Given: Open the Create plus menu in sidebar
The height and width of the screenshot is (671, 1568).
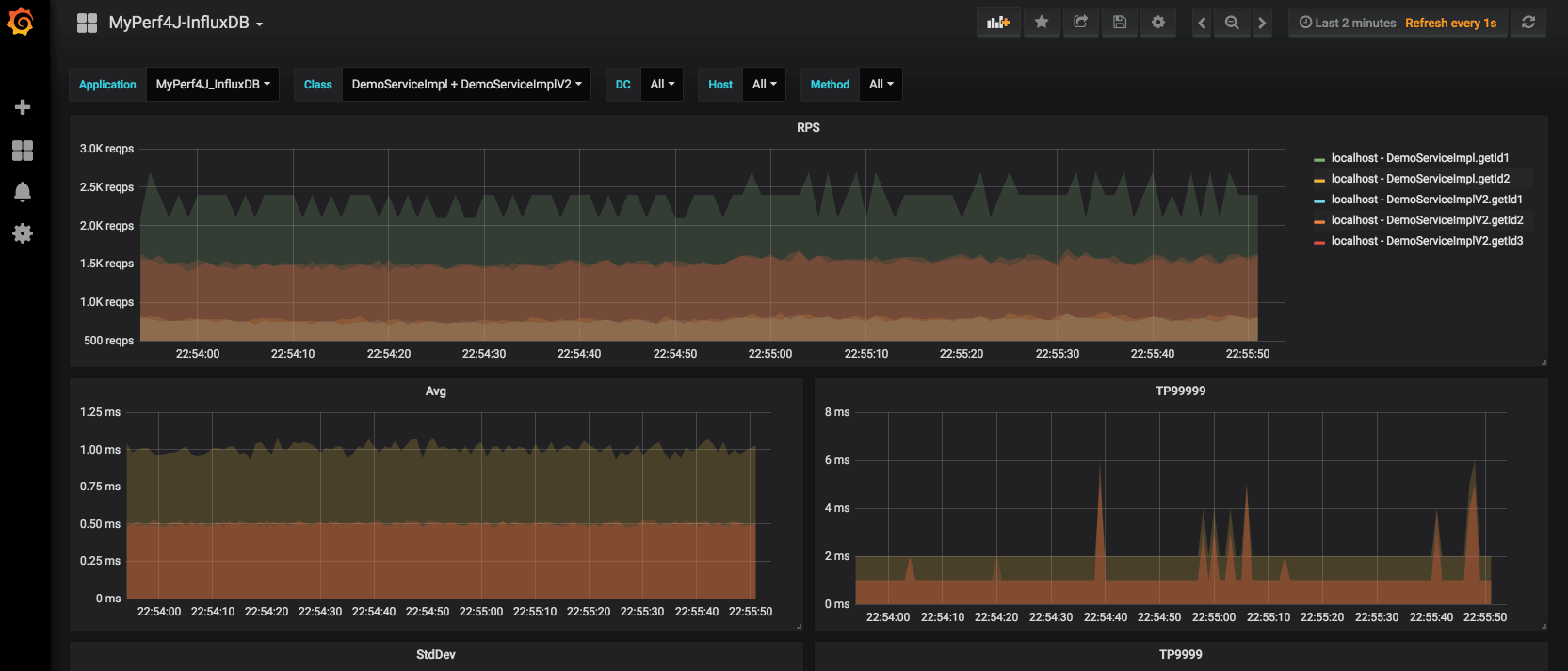Looking at the screenshot, I should (x=23, y=107).
